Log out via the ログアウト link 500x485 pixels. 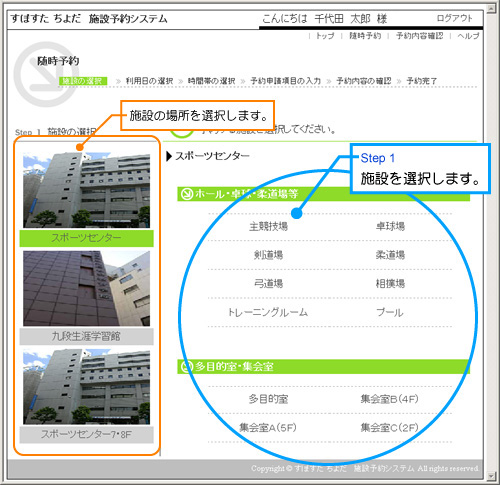point(455,18)
